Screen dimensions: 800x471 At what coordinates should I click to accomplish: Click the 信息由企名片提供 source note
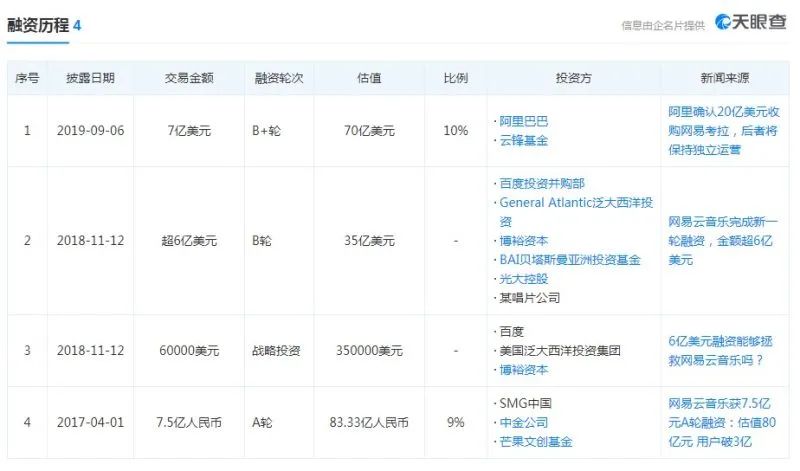(x=663, y=26)
